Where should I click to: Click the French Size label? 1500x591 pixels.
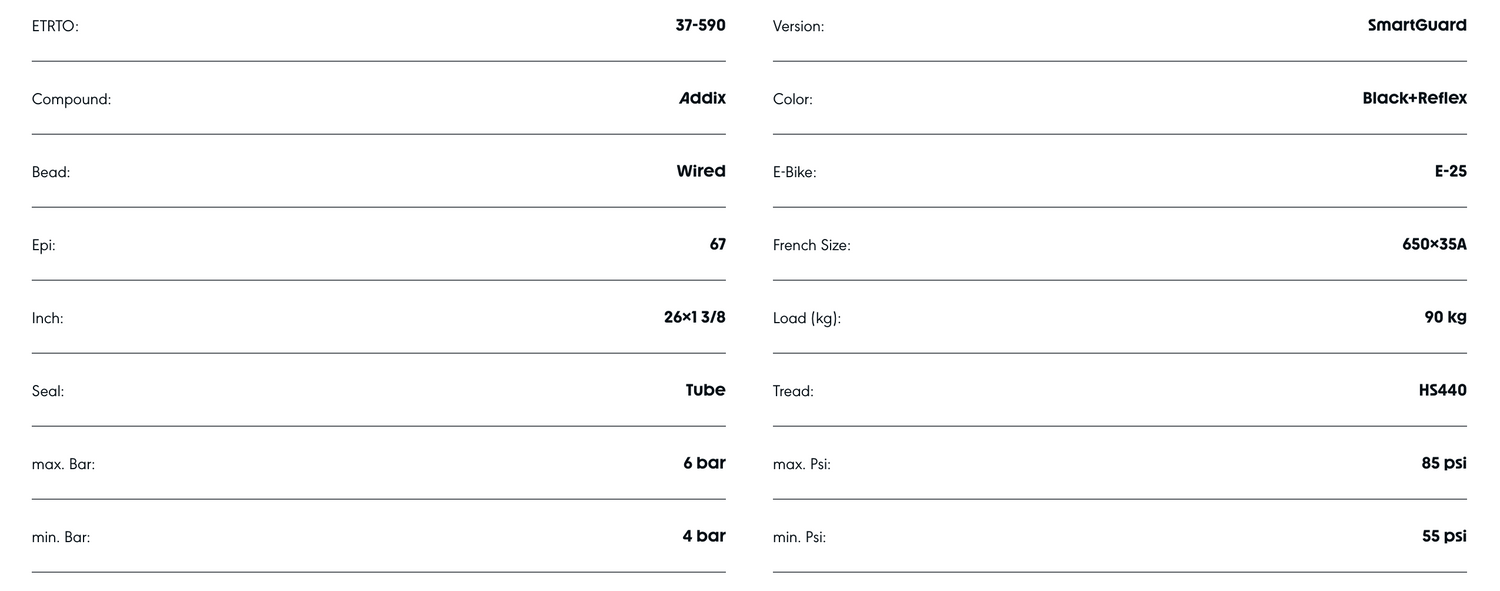[x=811, y=246]
